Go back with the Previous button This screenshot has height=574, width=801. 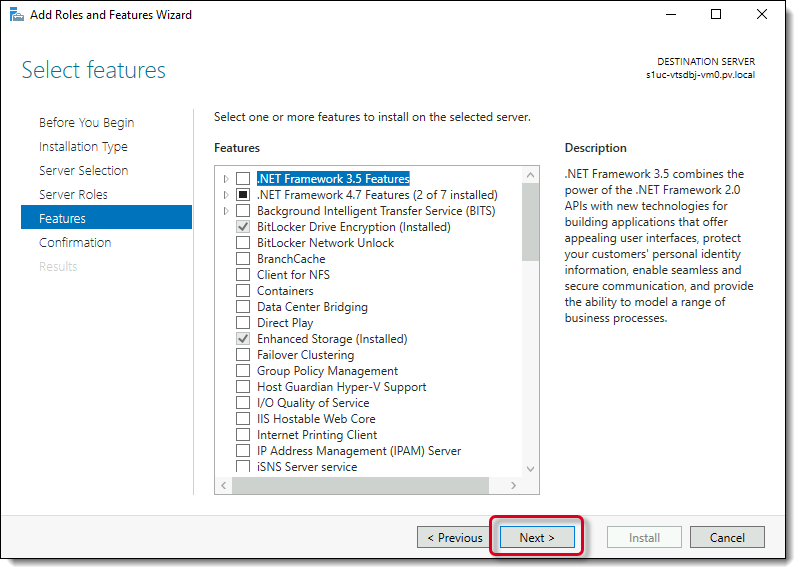[x=454, y=538]
